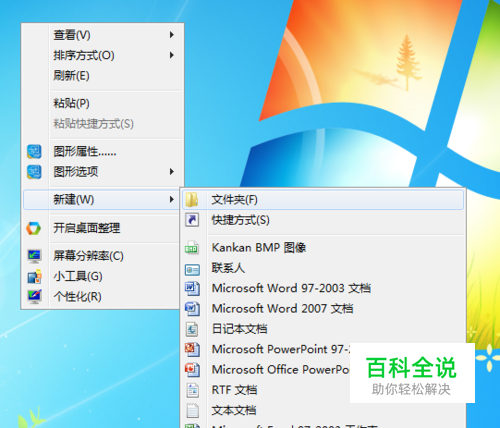Choose 联系人 in the new submenu
The width and height of the screenshot is (500, 428).
(323, 268)
